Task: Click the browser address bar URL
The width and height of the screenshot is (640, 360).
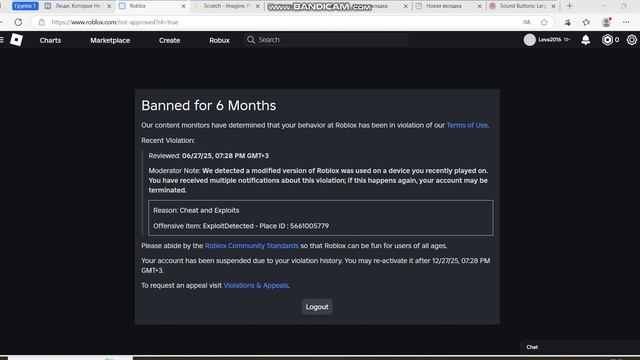Action: tap(115, 22)
